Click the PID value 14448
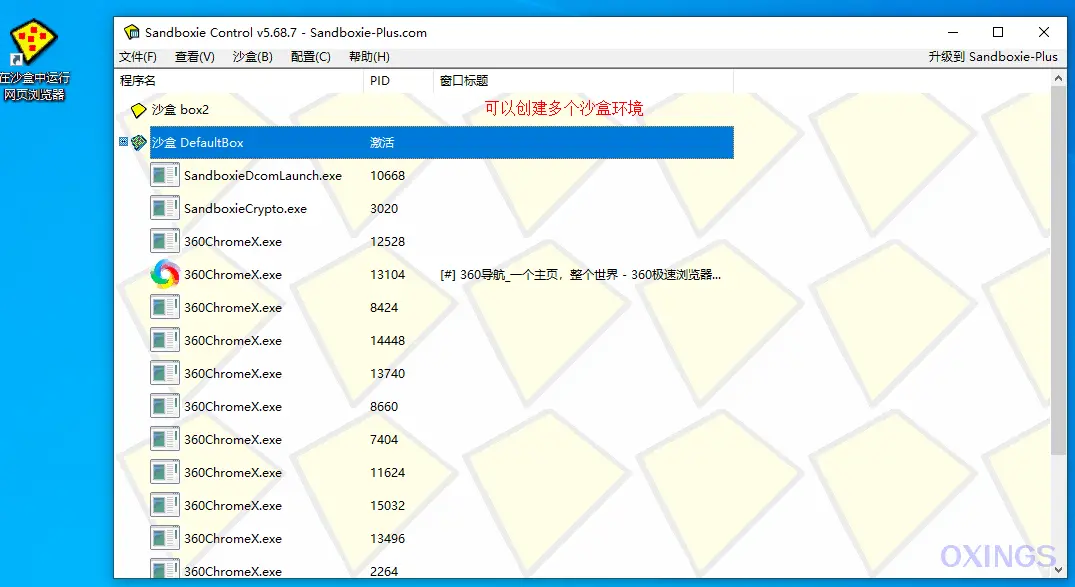The width and height of the screenshot is (1075, 587). tap(387, 340)
